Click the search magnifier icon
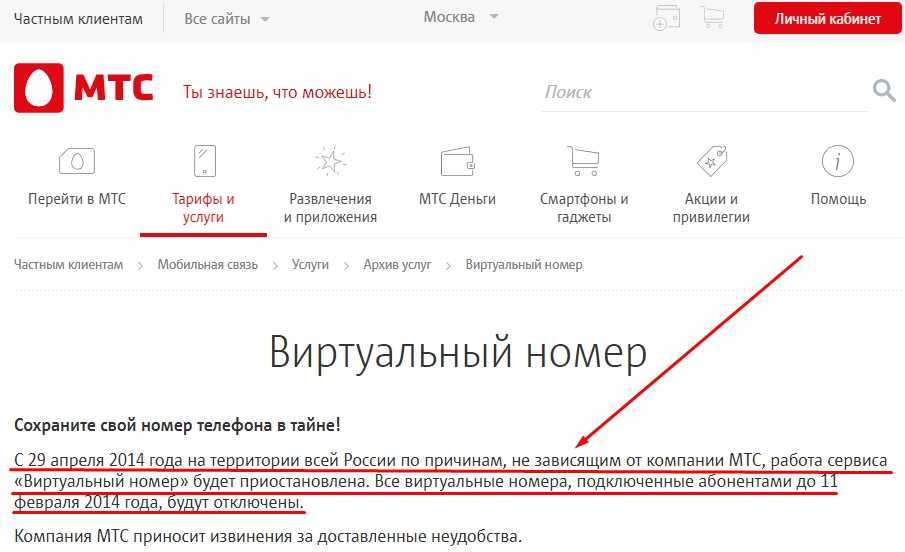Viewport: 905px width, 552px height. pyautogui.click(x=884, y=91)
